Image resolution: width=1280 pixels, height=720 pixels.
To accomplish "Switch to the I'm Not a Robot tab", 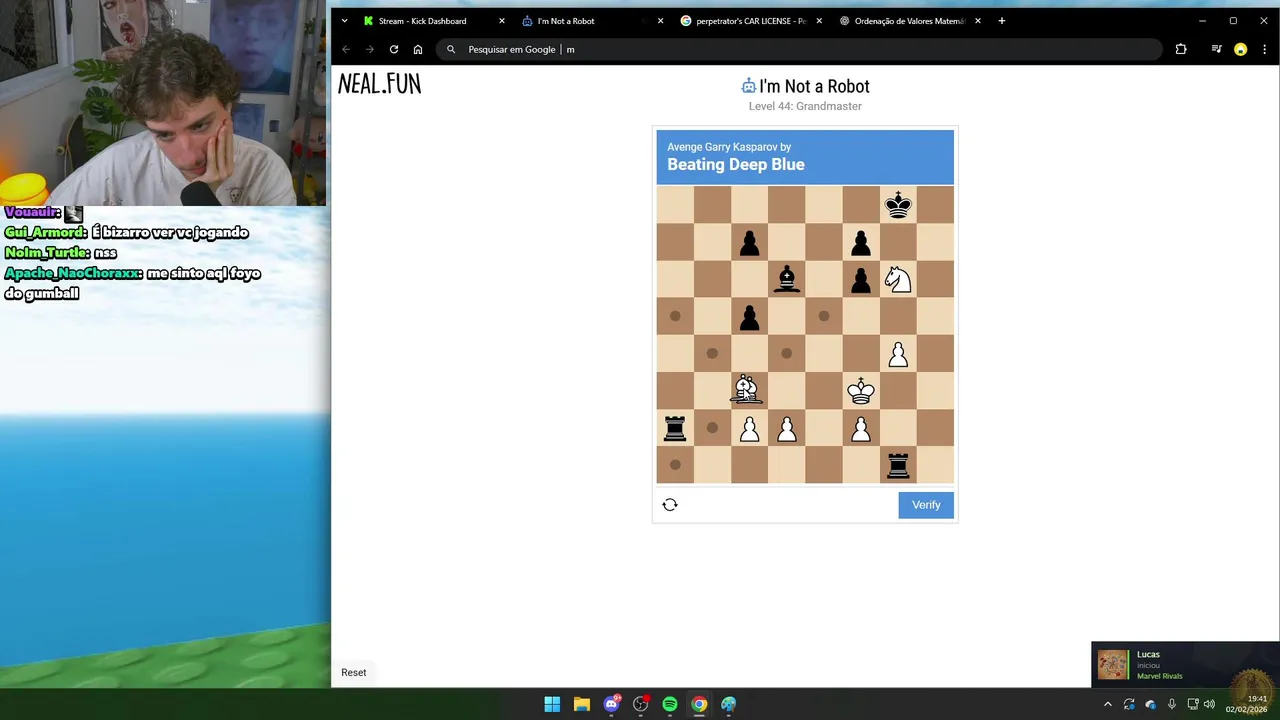I will point(590,21).
